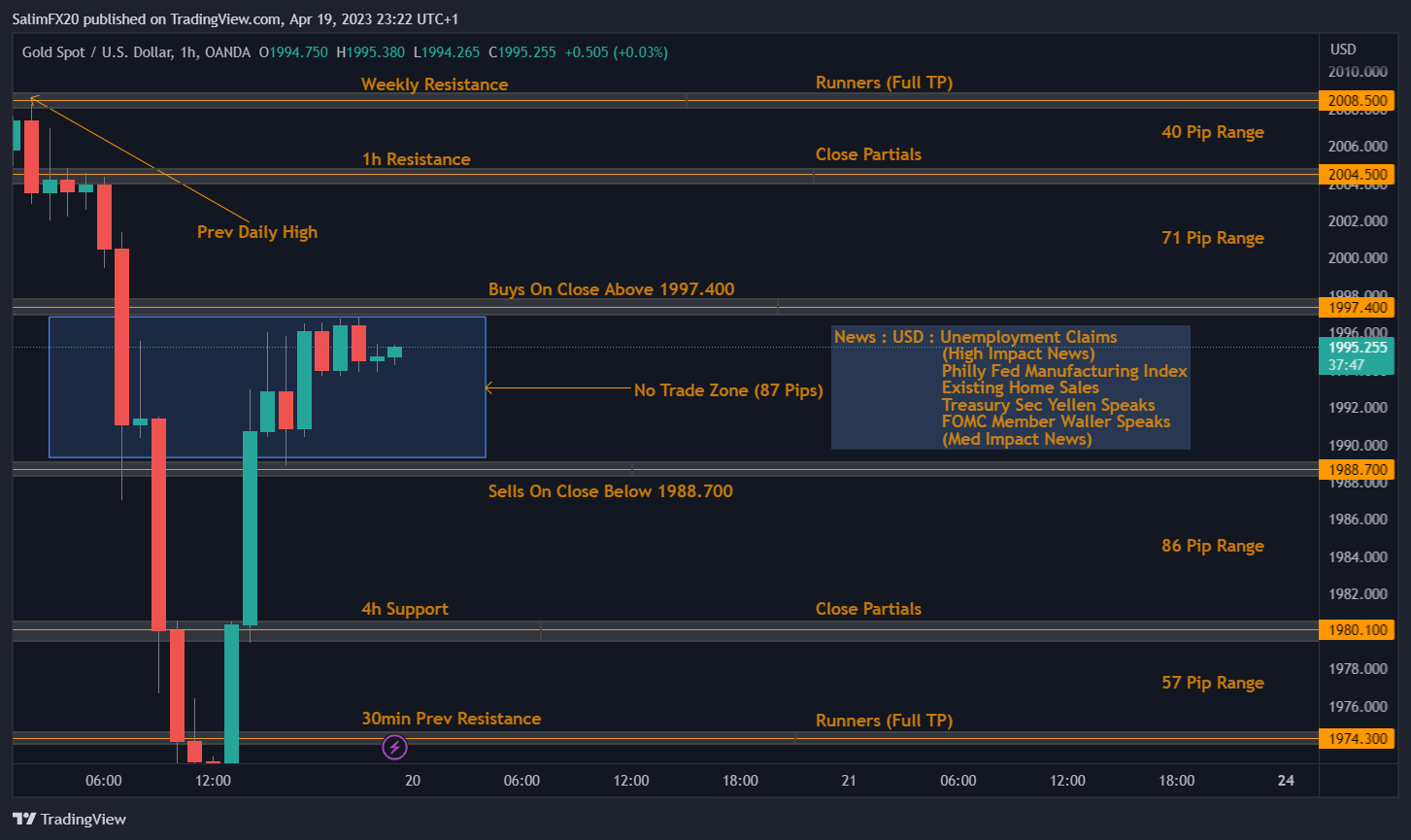1411x840 pixels.
Task: Click the News Unemployment Claims info box
Action: (x=1010, y=386)
